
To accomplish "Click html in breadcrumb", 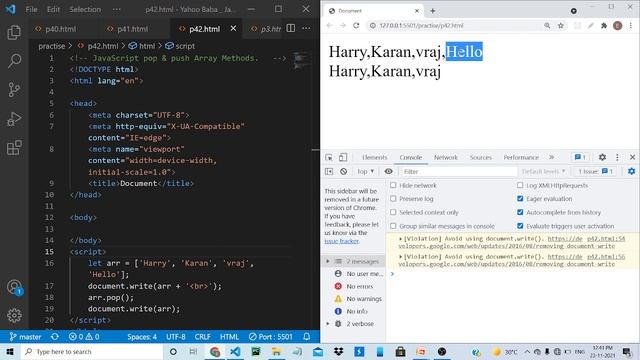I will 147,46.
